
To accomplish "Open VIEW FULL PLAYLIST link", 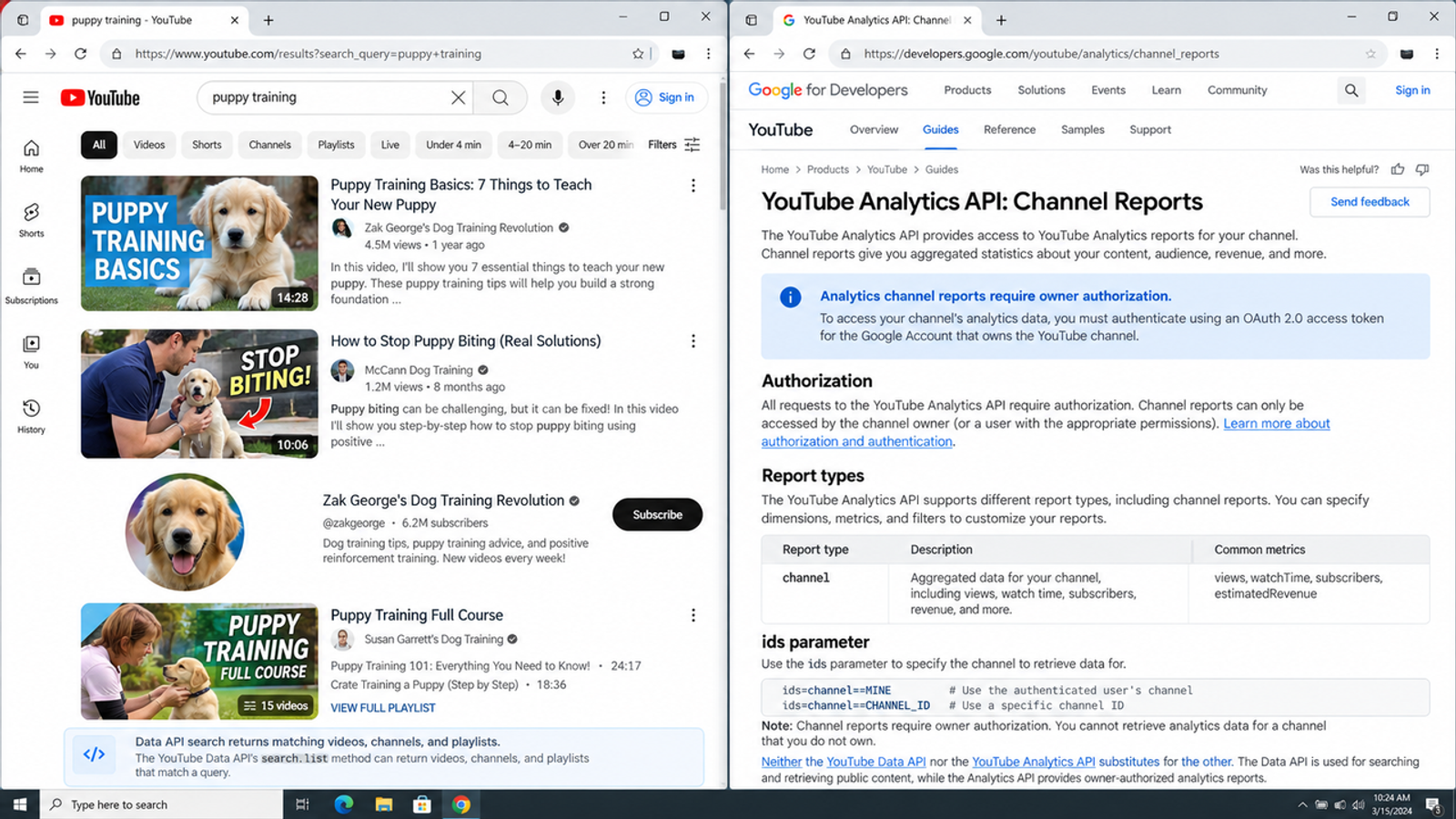I will pos(383,708).
